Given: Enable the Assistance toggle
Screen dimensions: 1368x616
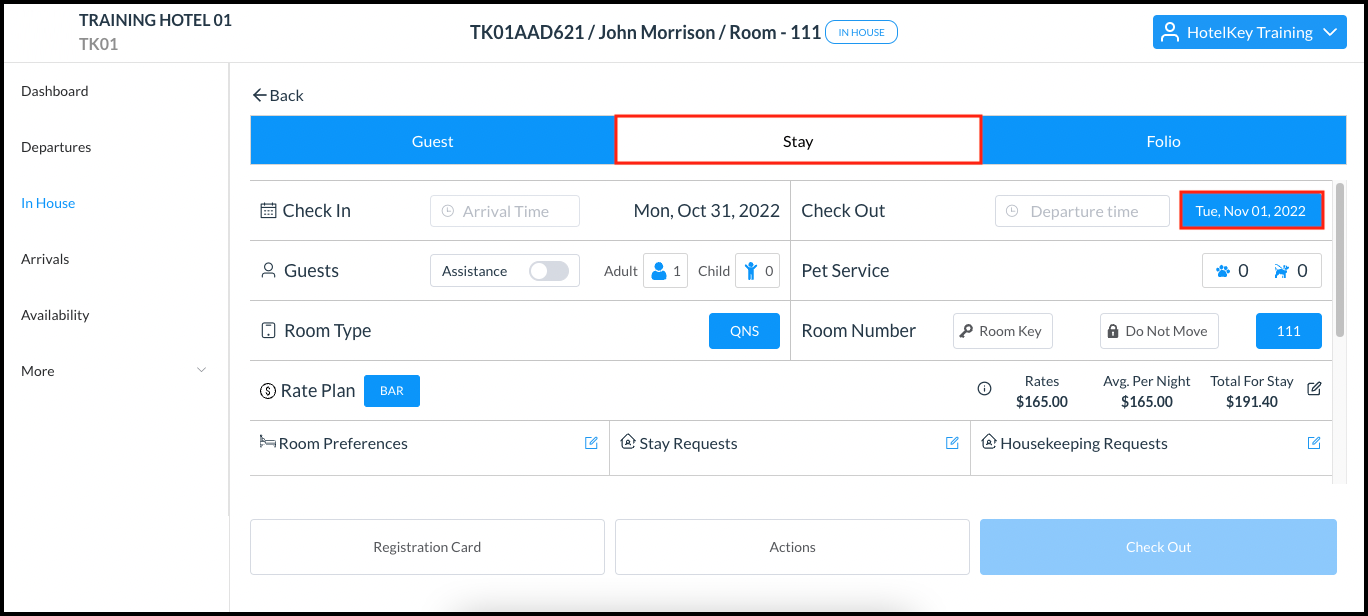Looking at the screenshot, I should tap(549, 270).
